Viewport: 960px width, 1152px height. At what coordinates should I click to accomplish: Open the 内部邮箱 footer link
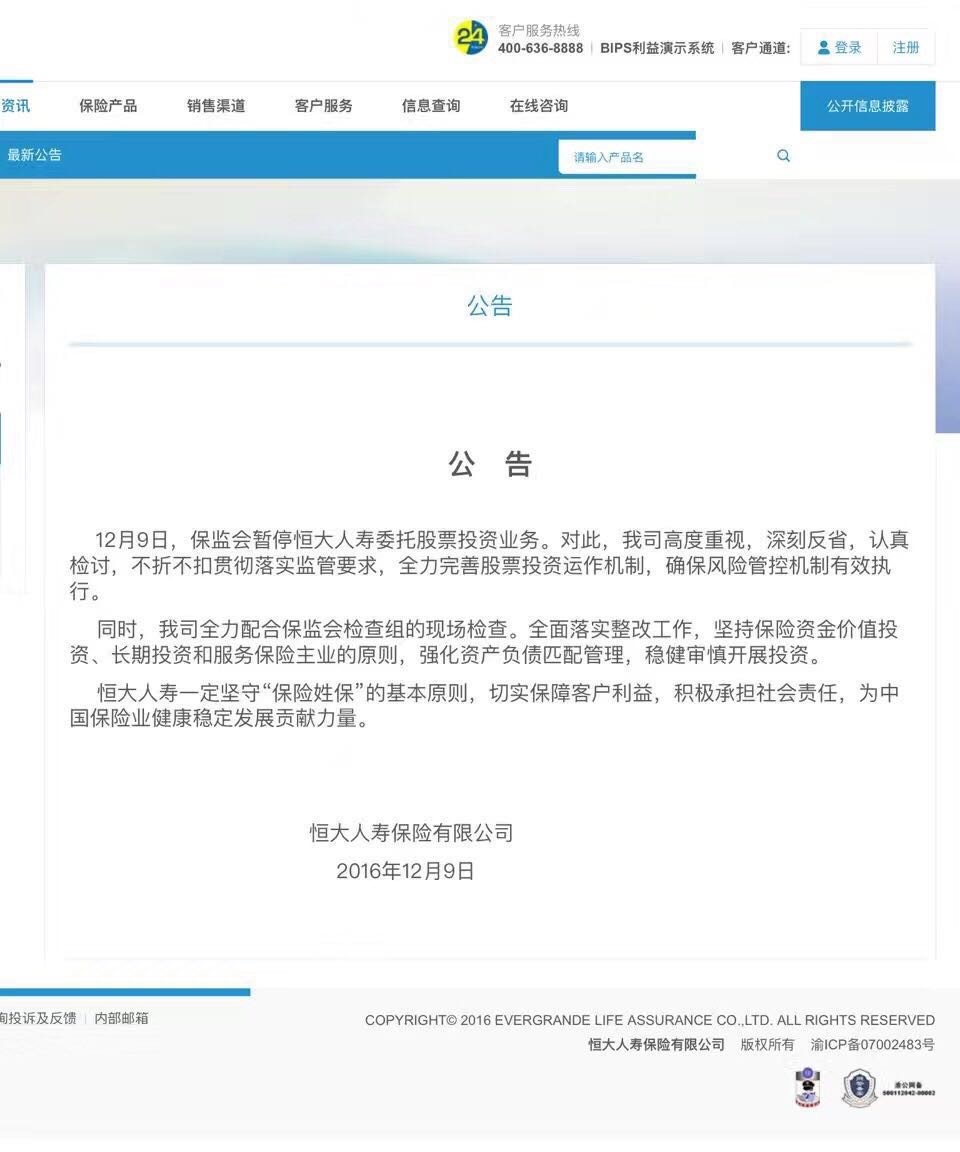click(x=122, y=1018)
